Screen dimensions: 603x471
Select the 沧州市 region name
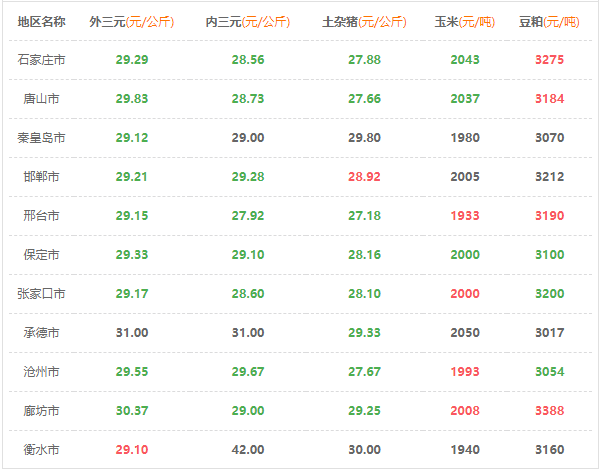(x=42, y=372)
